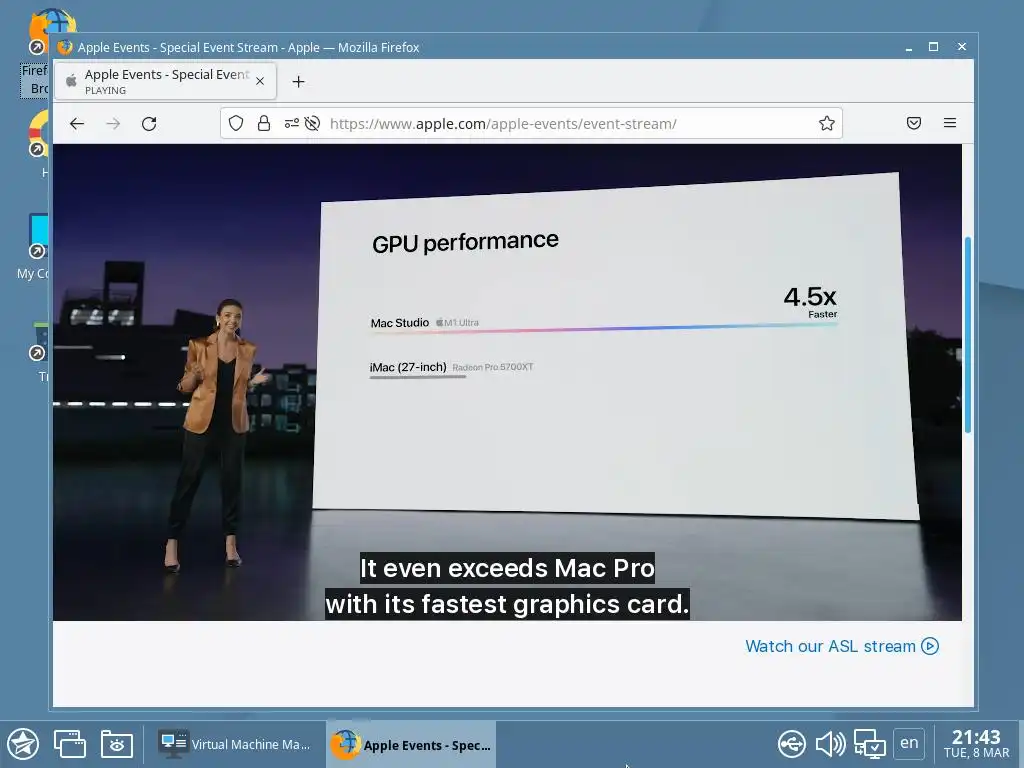Select Apple Events Firefox taskbar item
Image resolution: width=1024 pixels, height=768 pixels.
click(411, 744)
